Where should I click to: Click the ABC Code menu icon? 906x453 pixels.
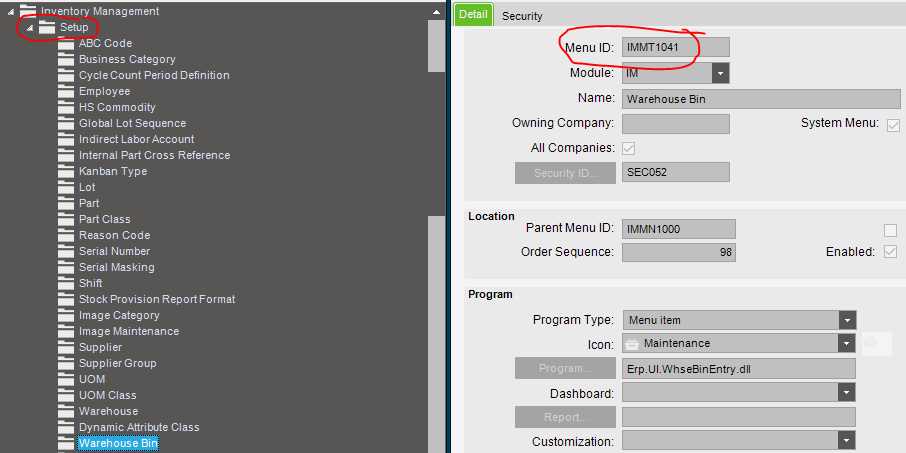66,43
